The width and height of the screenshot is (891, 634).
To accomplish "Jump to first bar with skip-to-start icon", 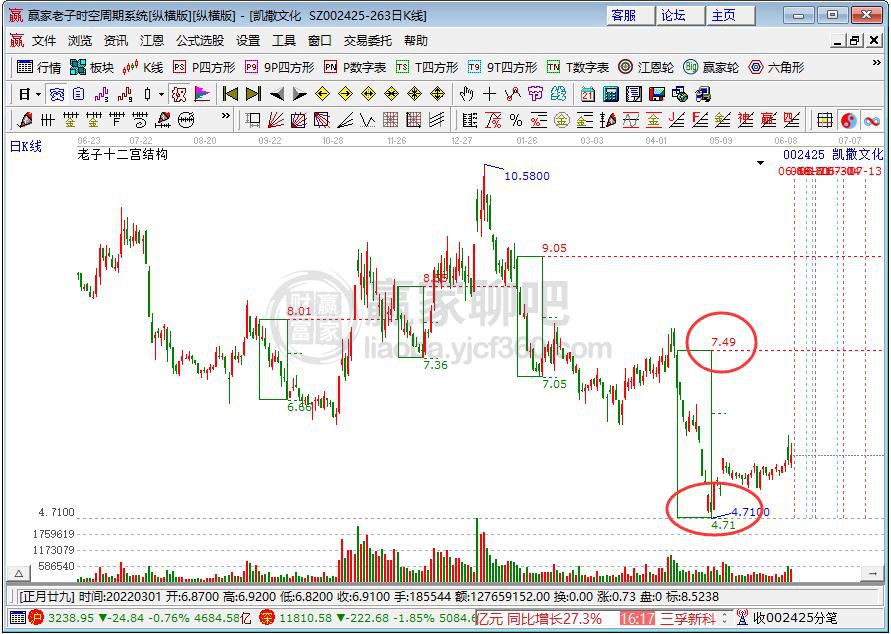I will coord(230,94).
